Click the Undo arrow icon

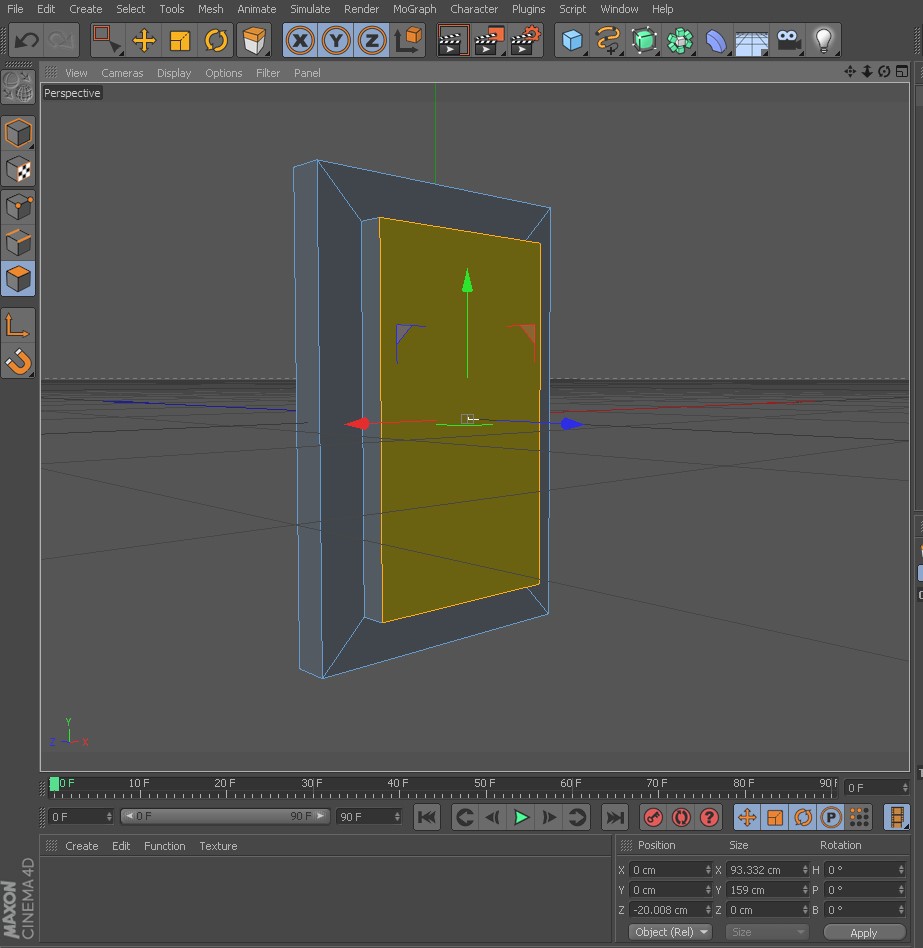pos(27,41)
